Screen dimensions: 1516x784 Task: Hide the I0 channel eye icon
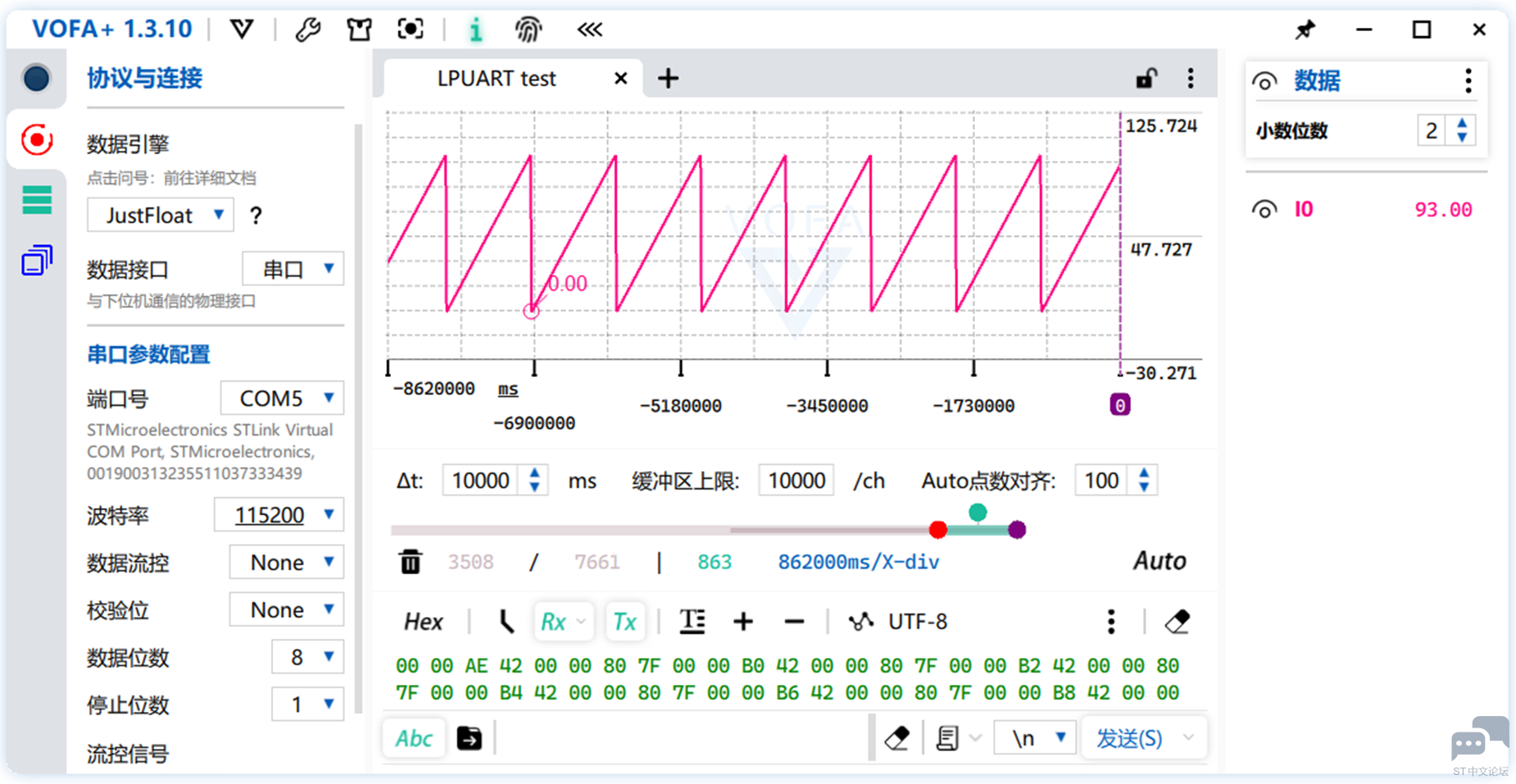click(1264, 210)
